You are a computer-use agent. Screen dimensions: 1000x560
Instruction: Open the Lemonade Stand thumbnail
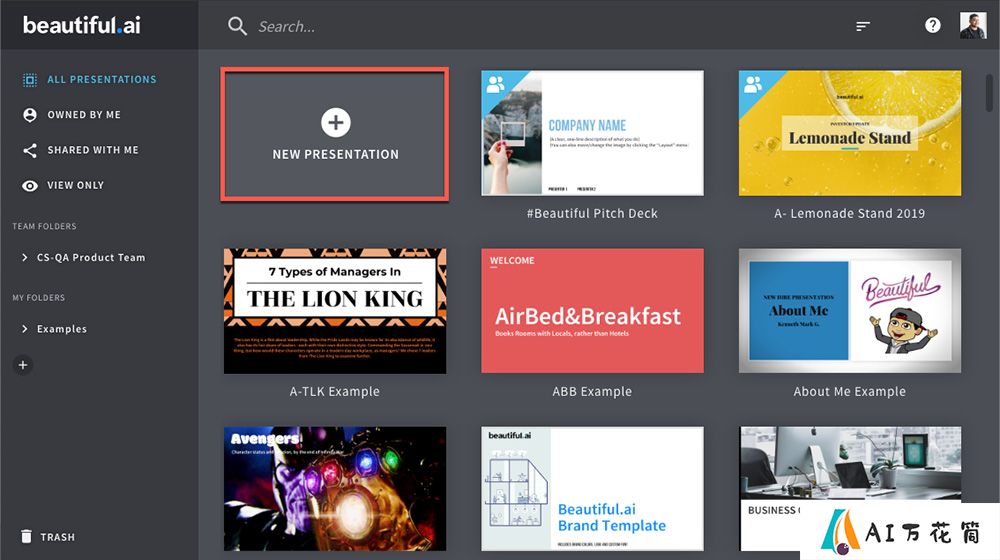(849, 133)
